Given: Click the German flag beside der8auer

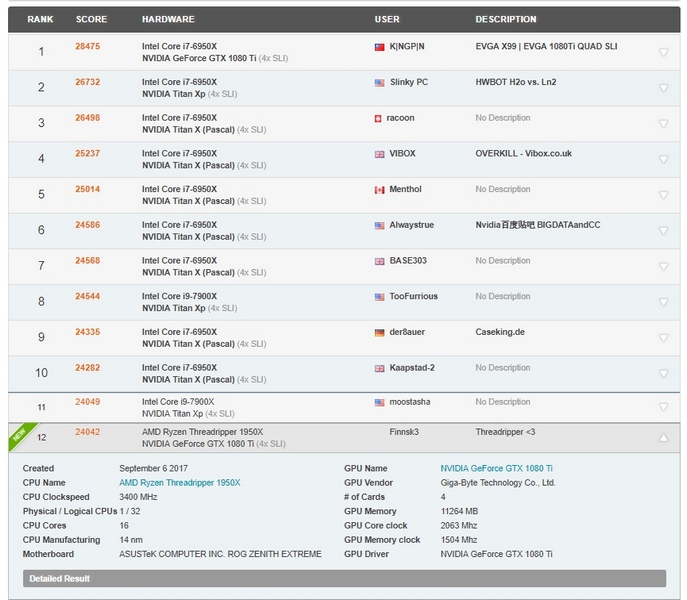Looking at the screenshot, I should [379, 332].
